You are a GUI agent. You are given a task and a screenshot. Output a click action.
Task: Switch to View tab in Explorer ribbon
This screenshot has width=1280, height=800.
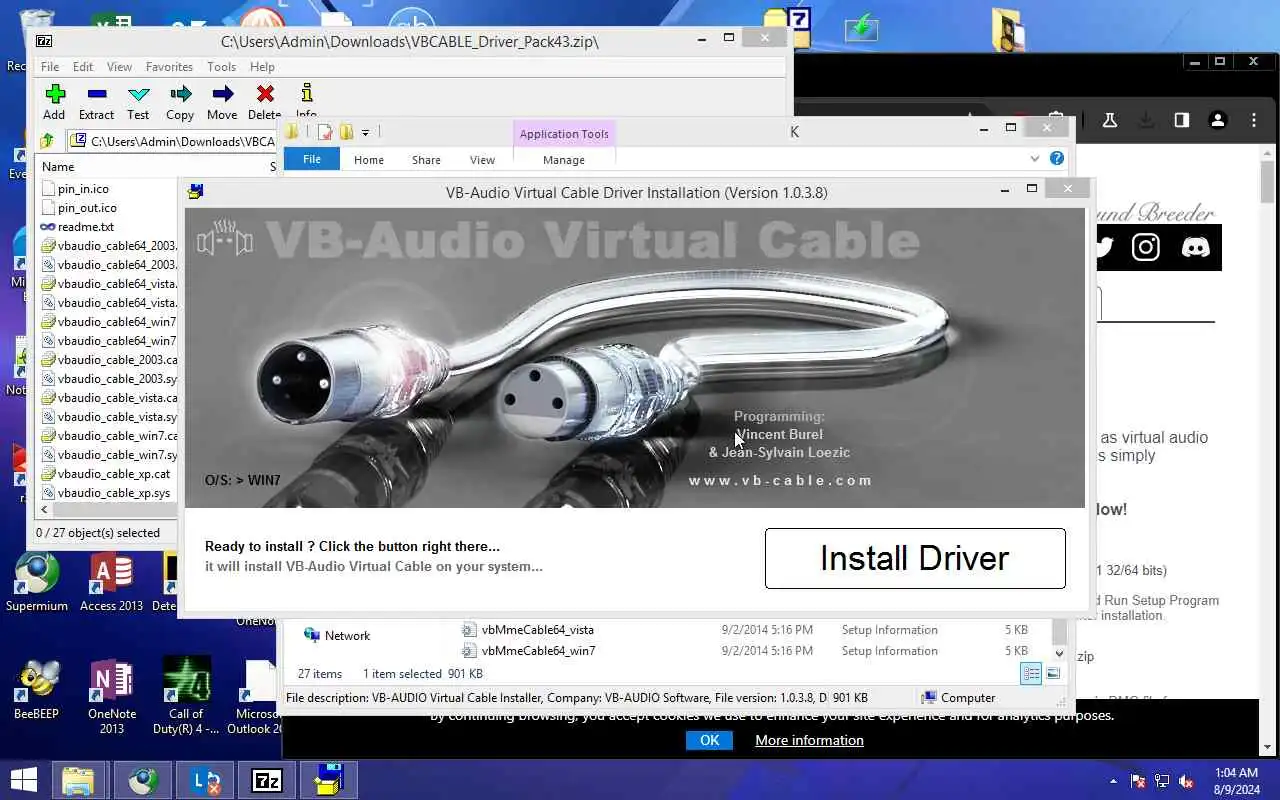482,160
